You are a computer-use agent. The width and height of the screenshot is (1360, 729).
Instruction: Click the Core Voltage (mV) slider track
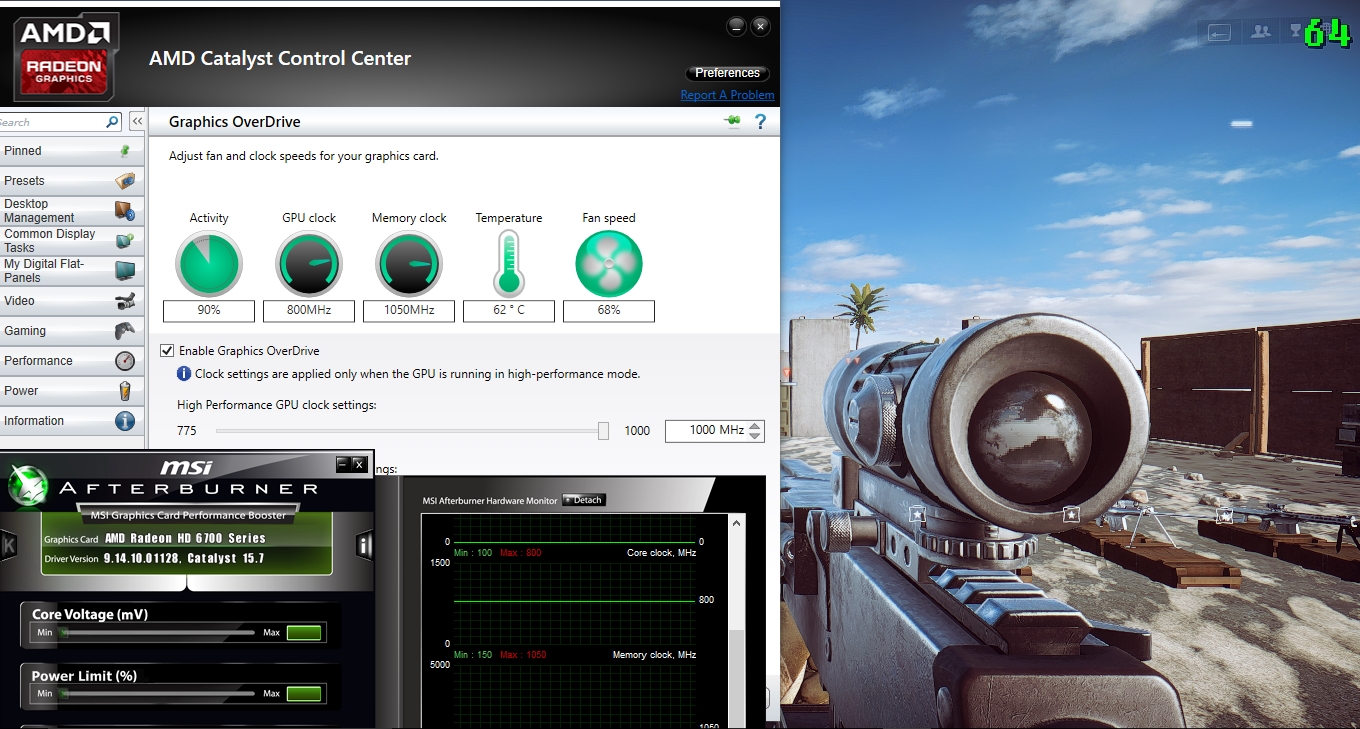[157, 632]
